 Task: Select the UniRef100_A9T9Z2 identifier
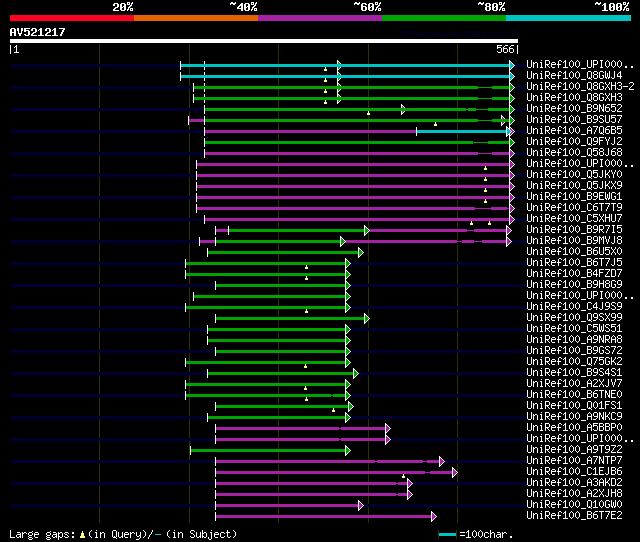574,450
